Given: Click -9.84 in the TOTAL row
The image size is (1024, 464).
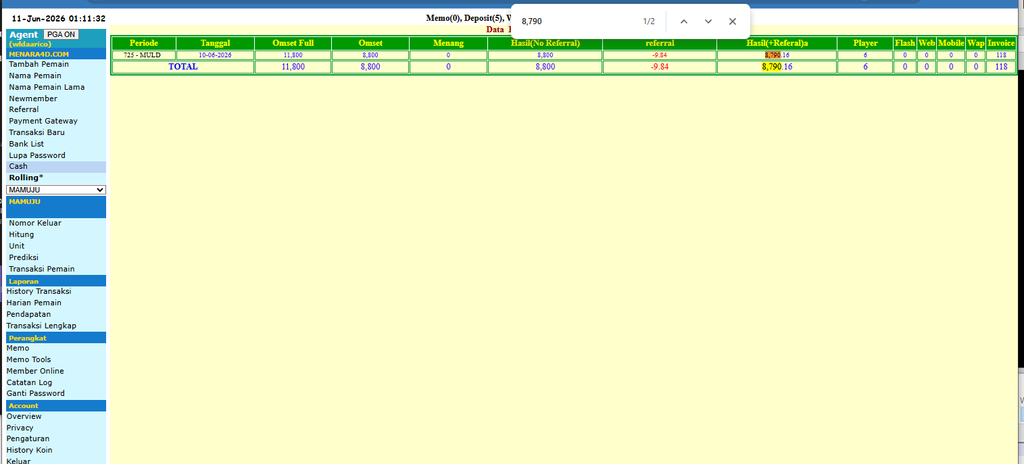Looking at the screenshot, I should tap(660, 67).
